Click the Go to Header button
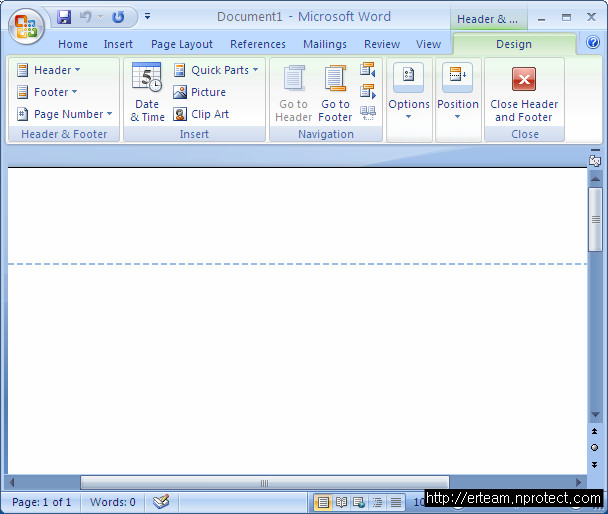 coord(294,93)
